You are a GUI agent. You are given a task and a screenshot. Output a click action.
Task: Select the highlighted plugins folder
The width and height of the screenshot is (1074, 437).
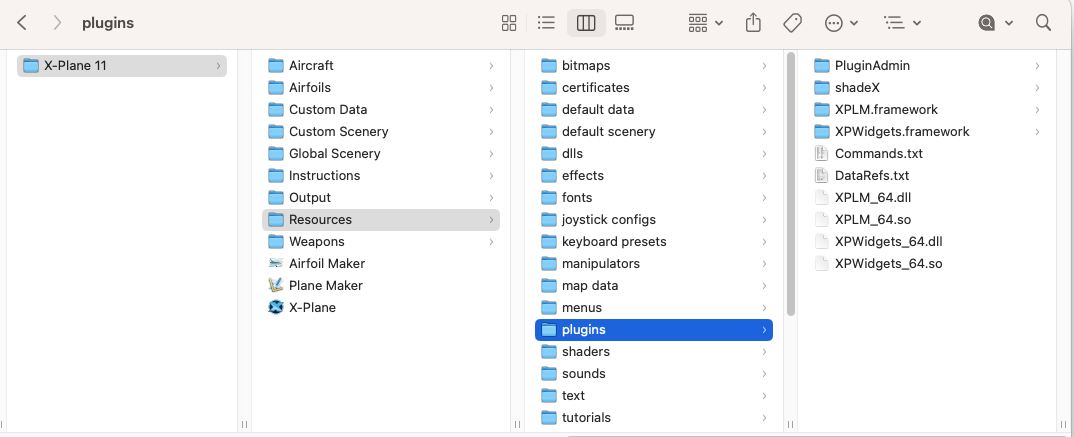[x=654, y=329]
